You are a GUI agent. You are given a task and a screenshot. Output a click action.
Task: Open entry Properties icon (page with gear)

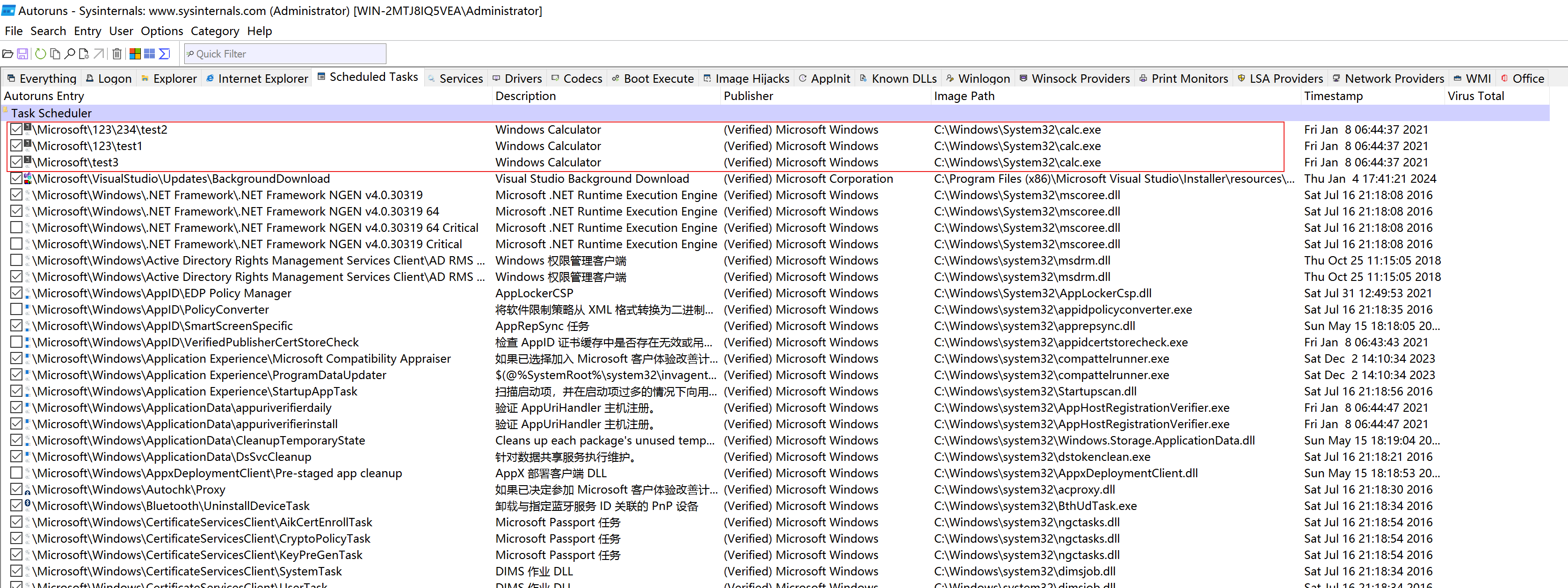[x=84, y=54]
